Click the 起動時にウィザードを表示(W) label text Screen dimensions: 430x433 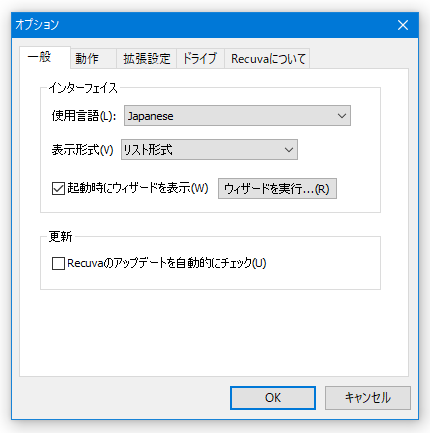(138, 188)
